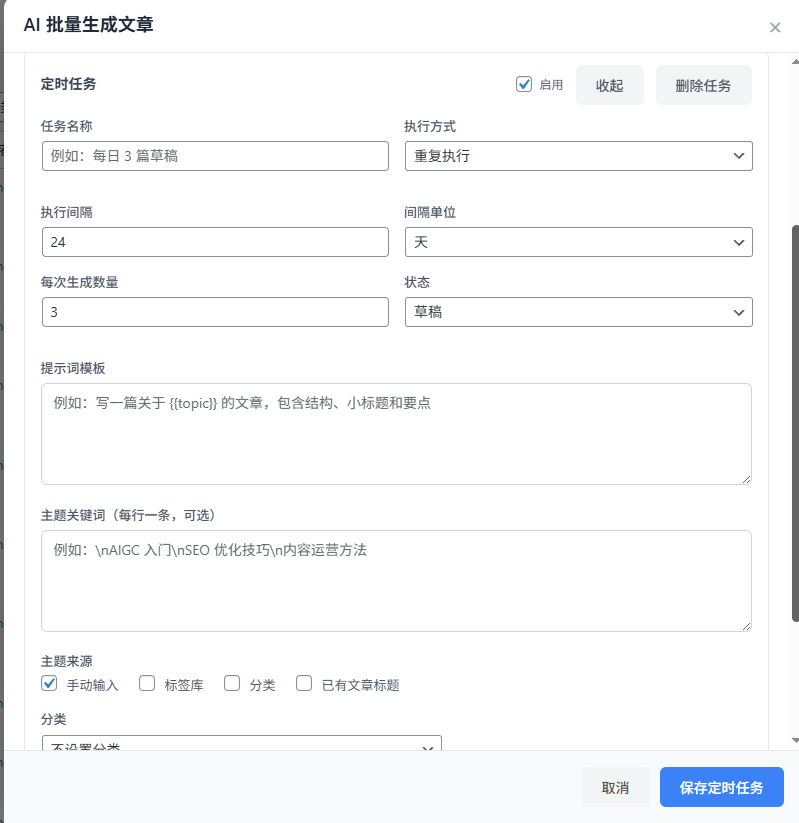Expand the 分类 dropdown at bottom
This screenshot has height=823, width=799.
point(241,745)
